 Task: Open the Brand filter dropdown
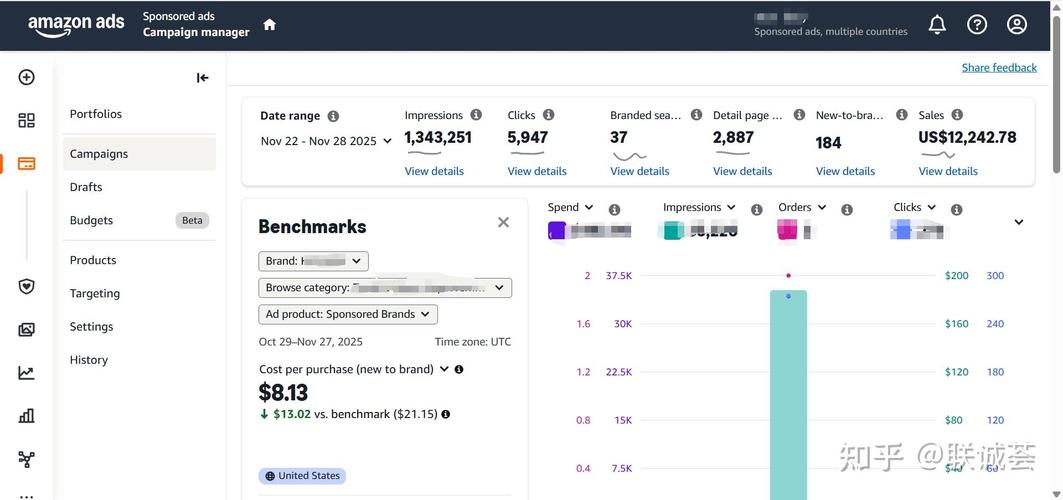pos(313,261)
